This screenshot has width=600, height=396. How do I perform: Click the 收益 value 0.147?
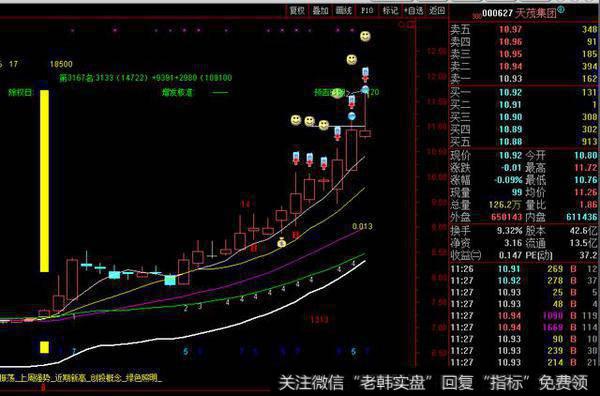(510, 255)
